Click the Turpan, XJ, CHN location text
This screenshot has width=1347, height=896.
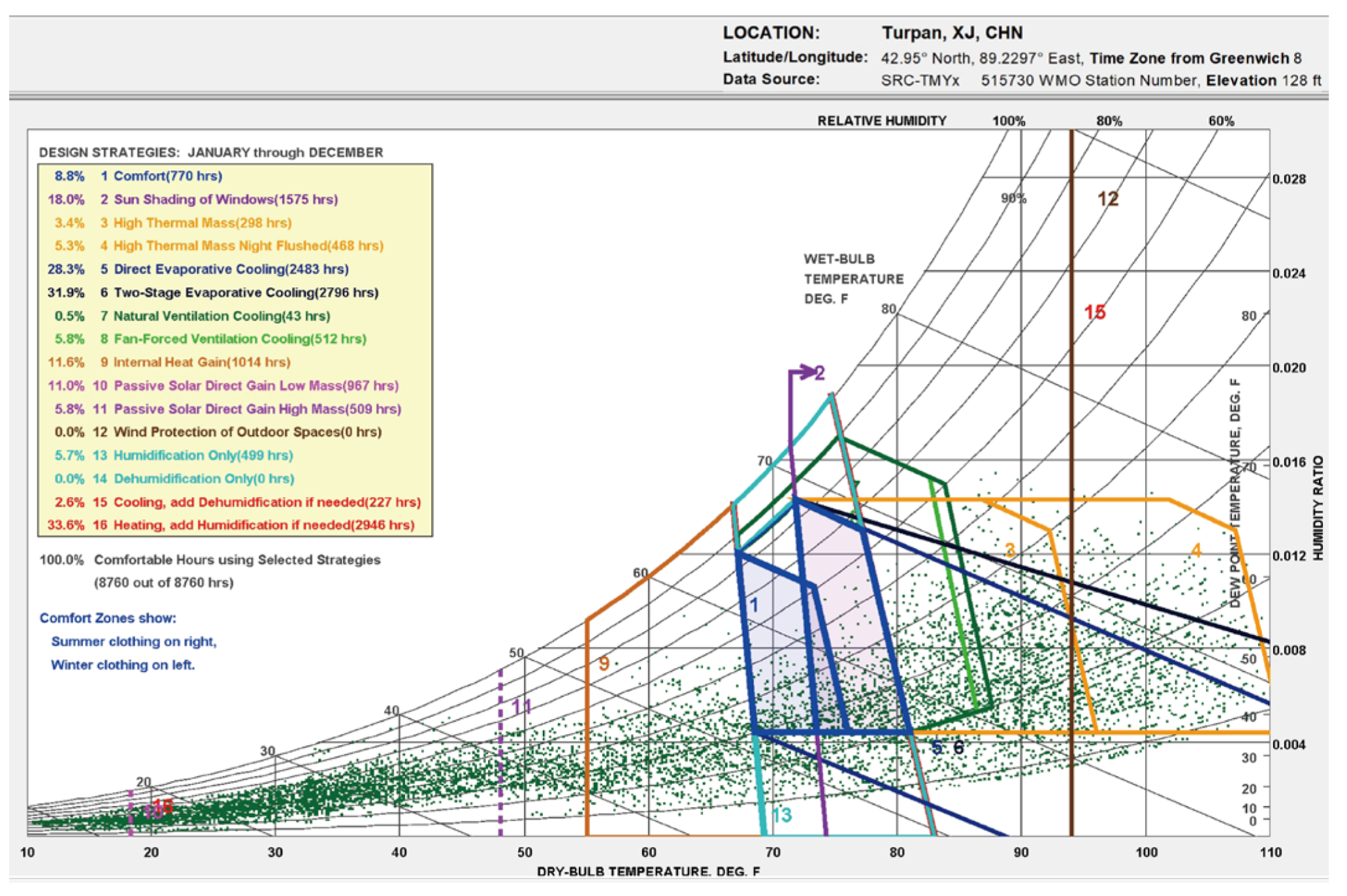tap(952, 33)
